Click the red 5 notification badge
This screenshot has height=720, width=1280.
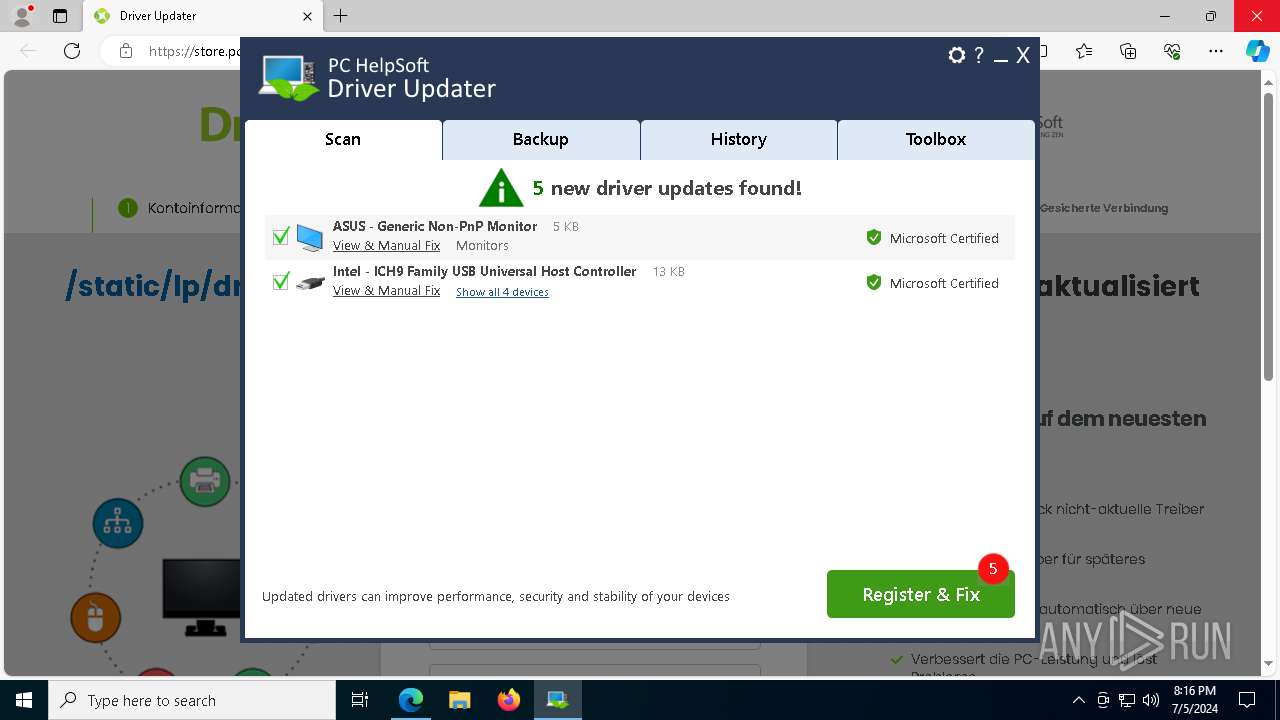click(x=993, y=569)
